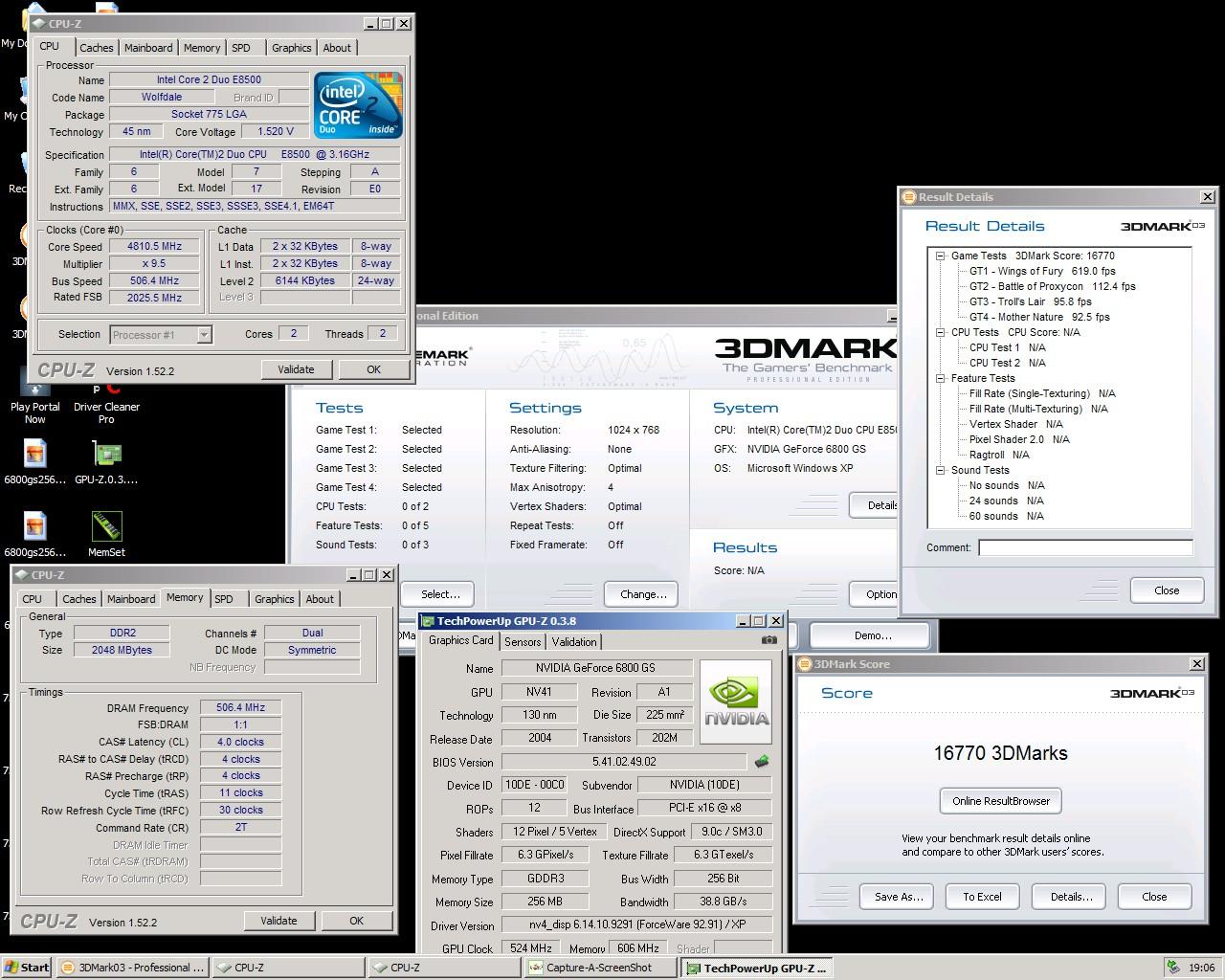This screenshot has height=980, width=1225.
Task: Open GPU-Z.0.3 desktop shortcut icon
Action: (106, 462)
